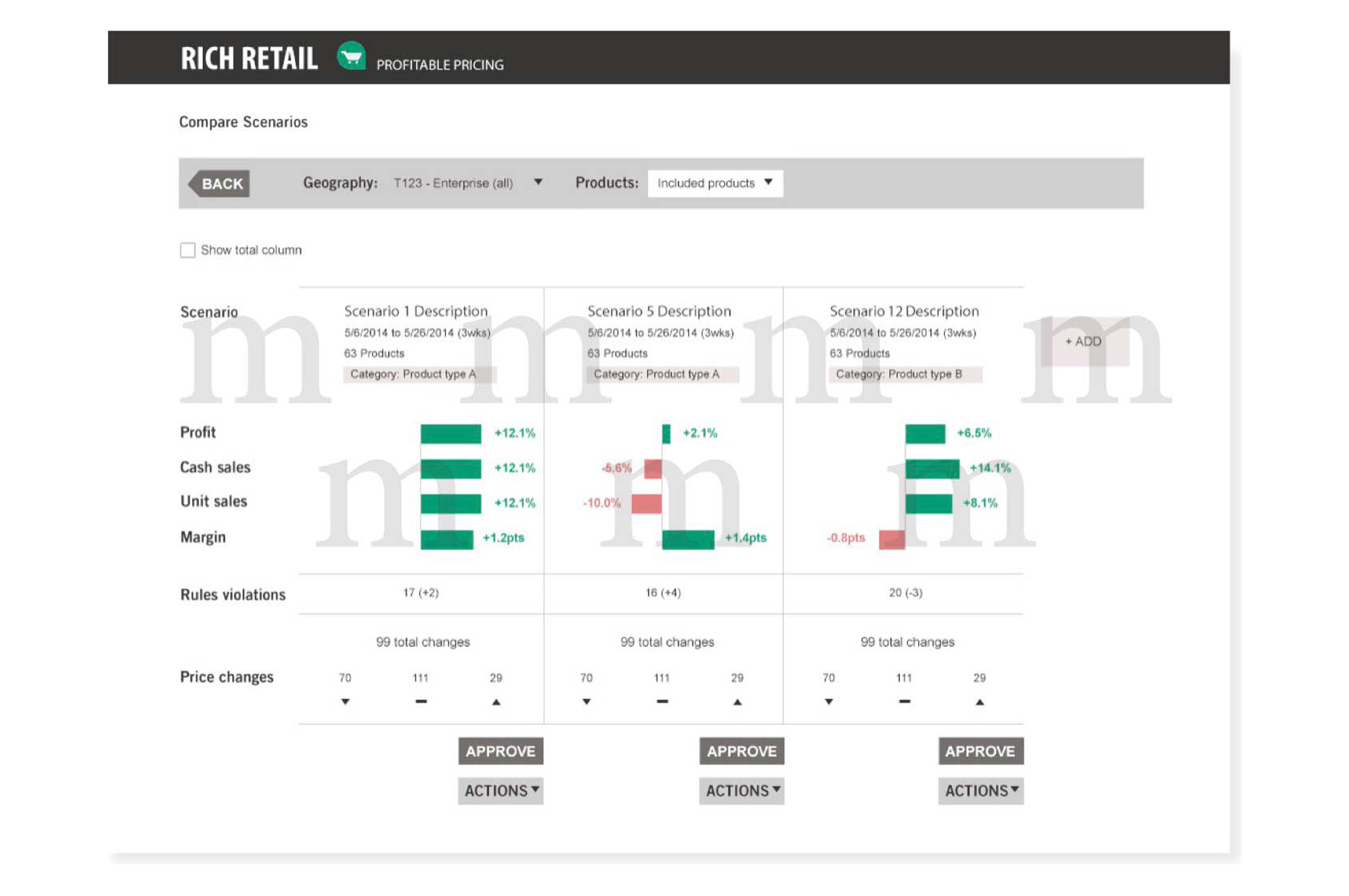Viewport: 1349px width, 896px height.
Task: Click Scenario 1 price decrease arrow icon
Action: tap(345, 701)
